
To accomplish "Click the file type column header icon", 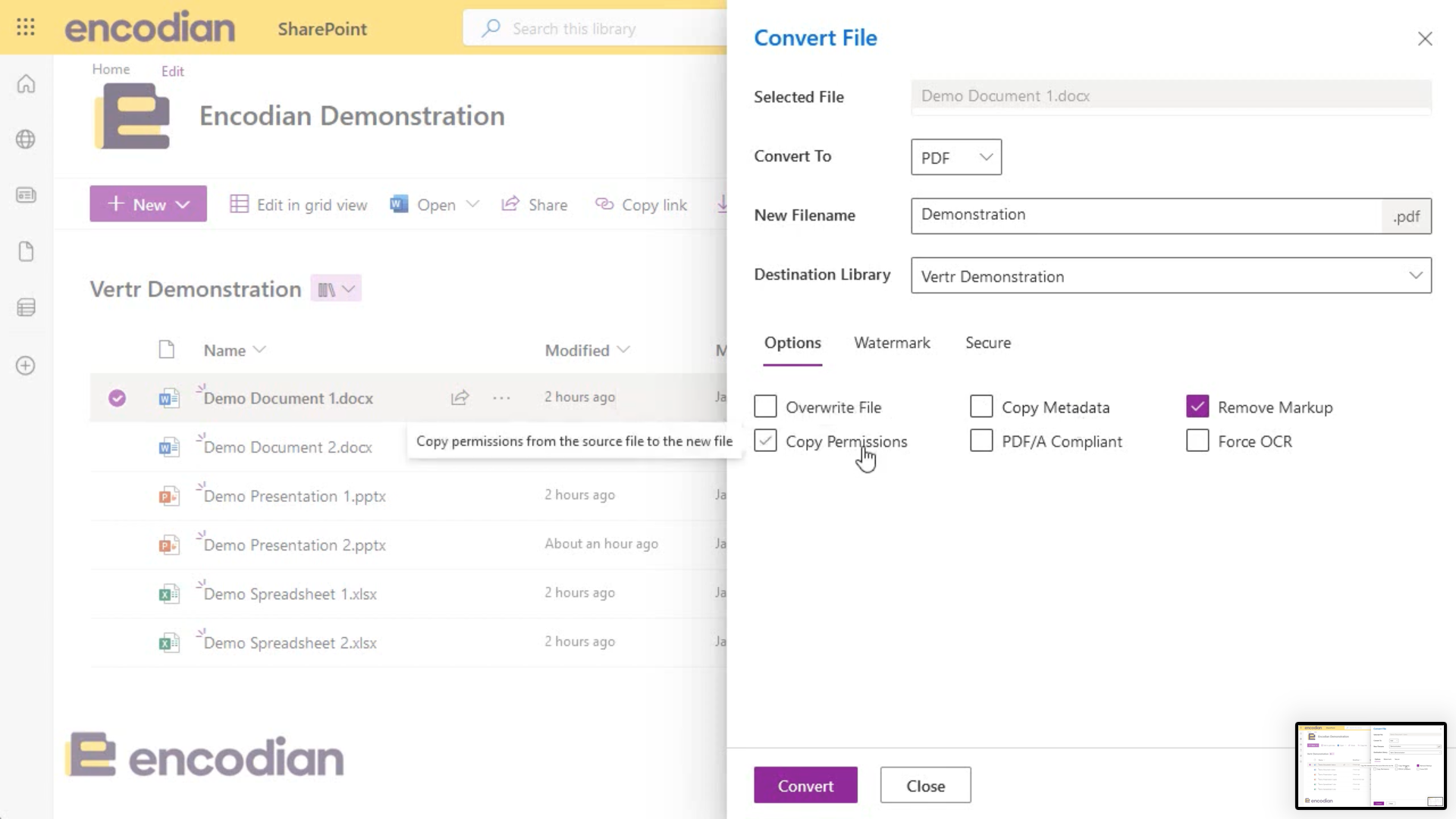I will pyautogui.click(x=166, y=350).
